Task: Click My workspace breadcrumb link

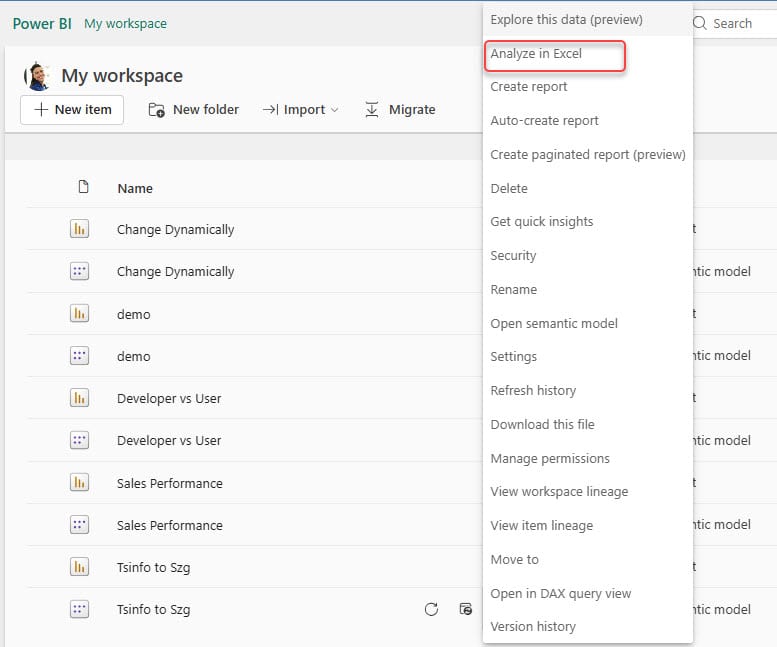Action: point(125,23)
